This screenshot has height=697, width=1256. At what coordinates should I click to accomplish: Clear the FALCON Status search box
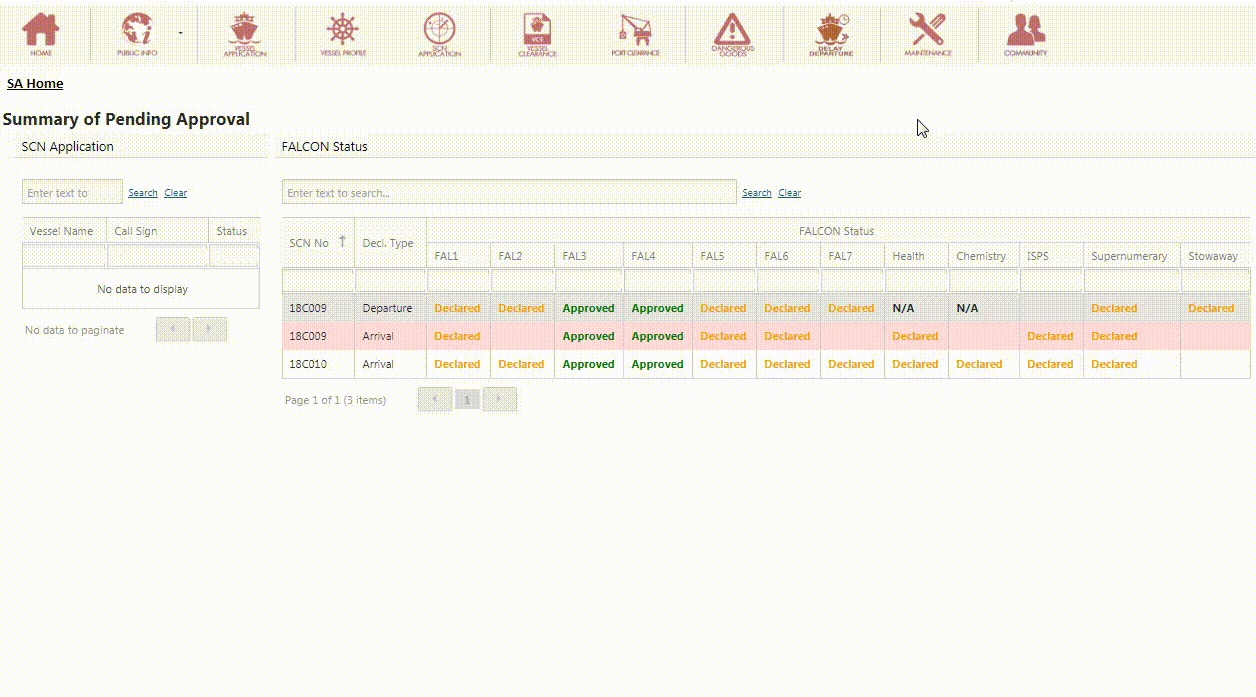click(790, 193)
